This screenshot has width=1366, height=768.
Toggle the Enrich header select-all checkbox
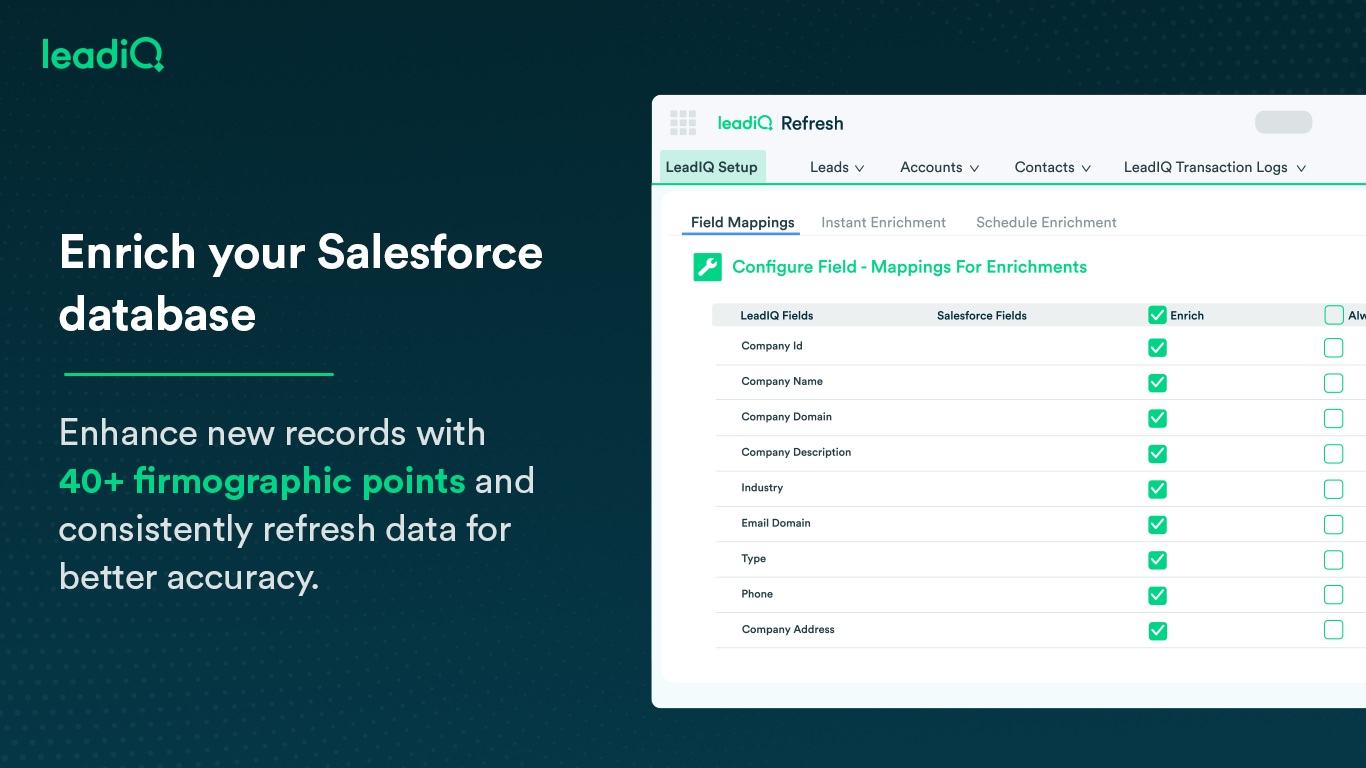[1157, 315]
